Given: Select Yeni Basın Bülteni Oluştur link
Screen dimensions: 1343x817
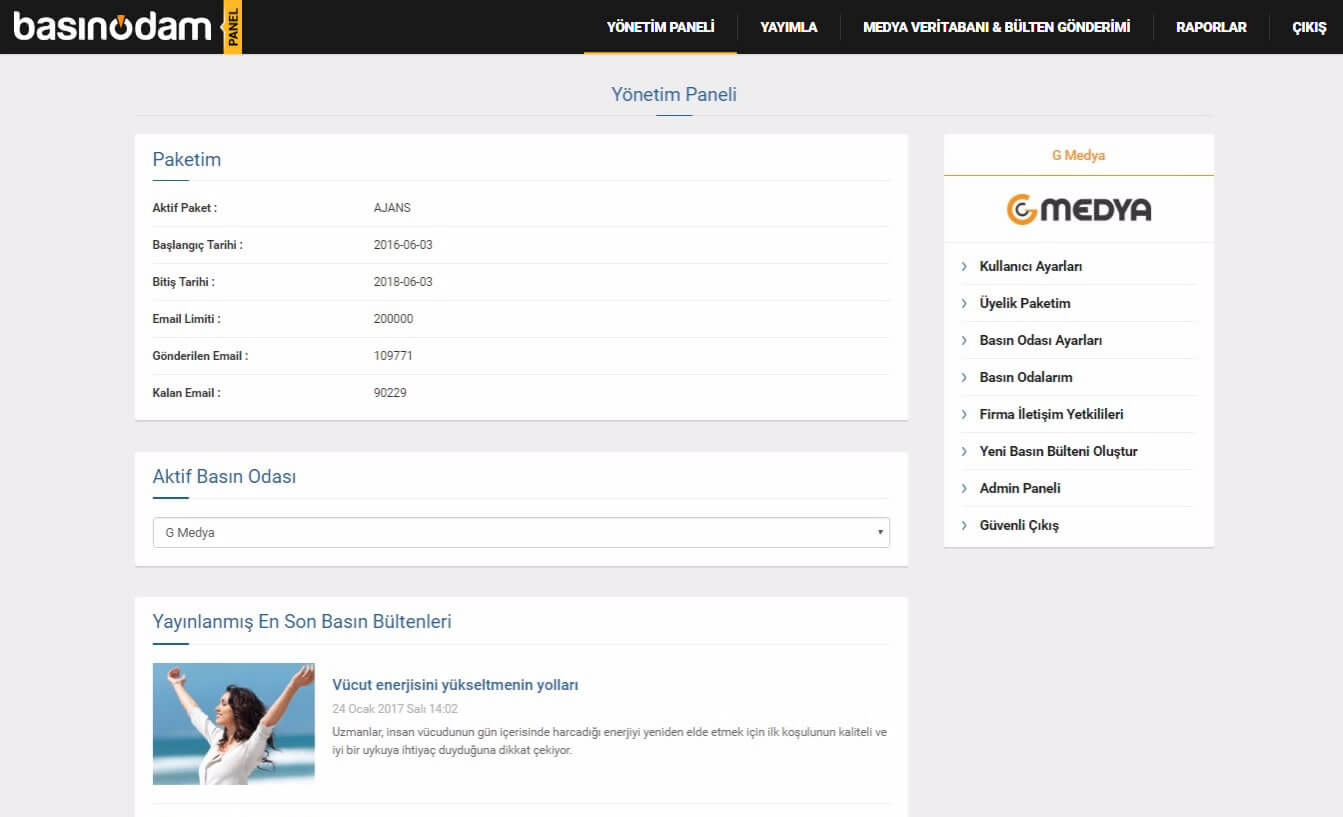Looking at the screenshot, I should [1058, 452].
